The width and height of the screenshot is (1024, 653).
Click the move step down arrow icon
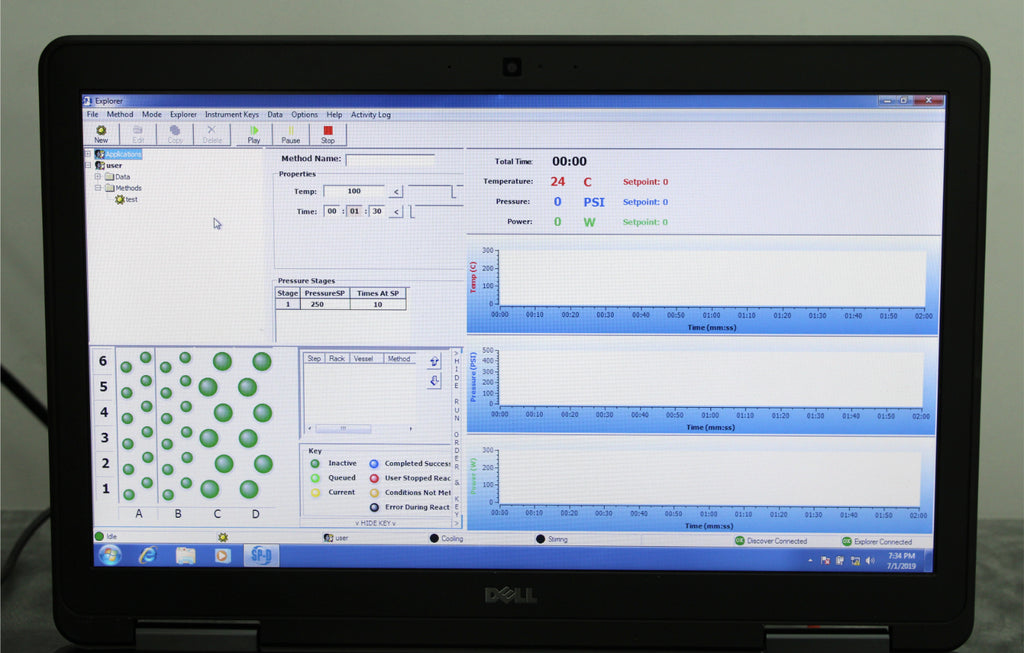pyautogui.click(x=434, y=381)
